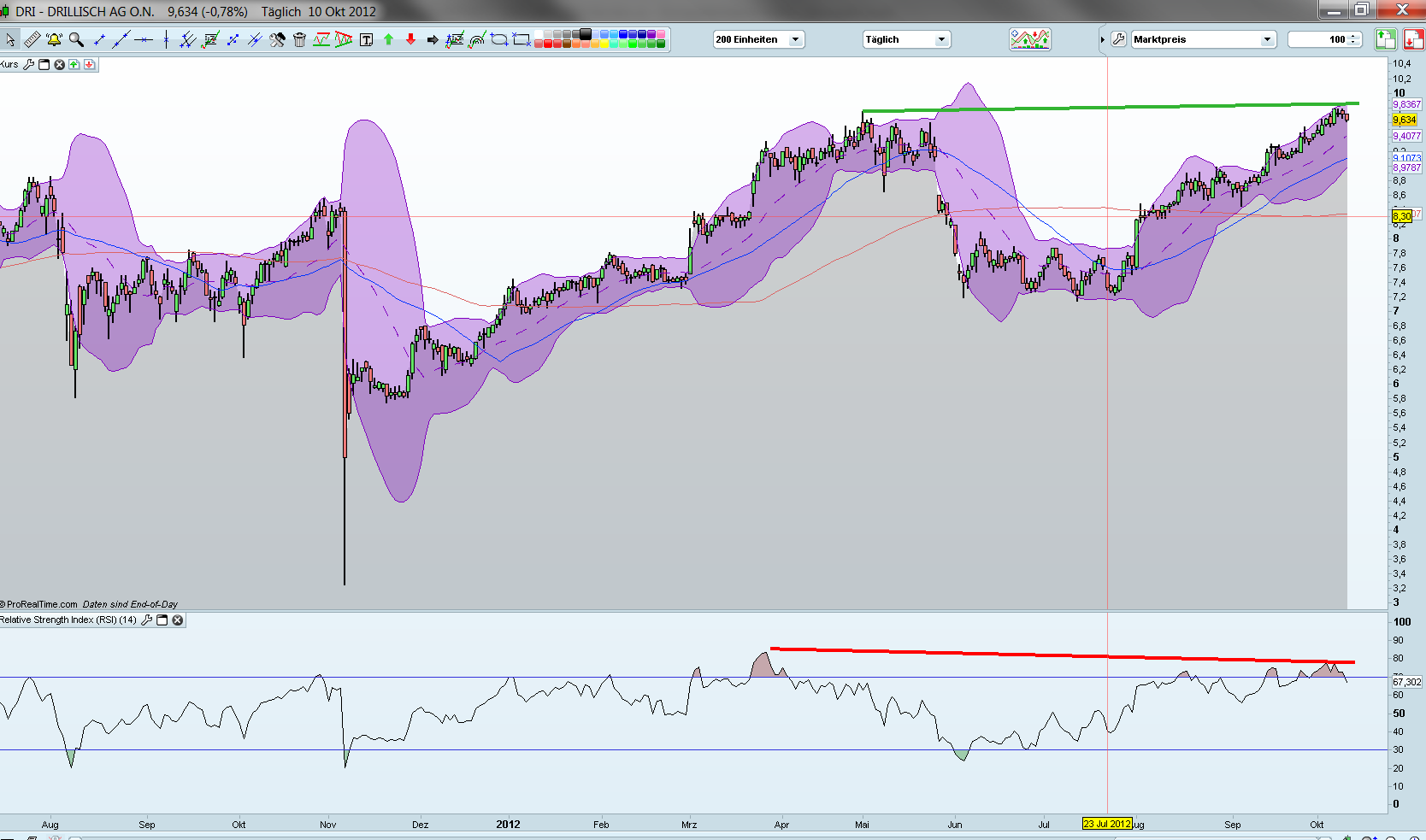This screenshot has width=1426, height=840.
Task: Click the ProRealTime.com copyright text
Action: [x=39, y=604]
